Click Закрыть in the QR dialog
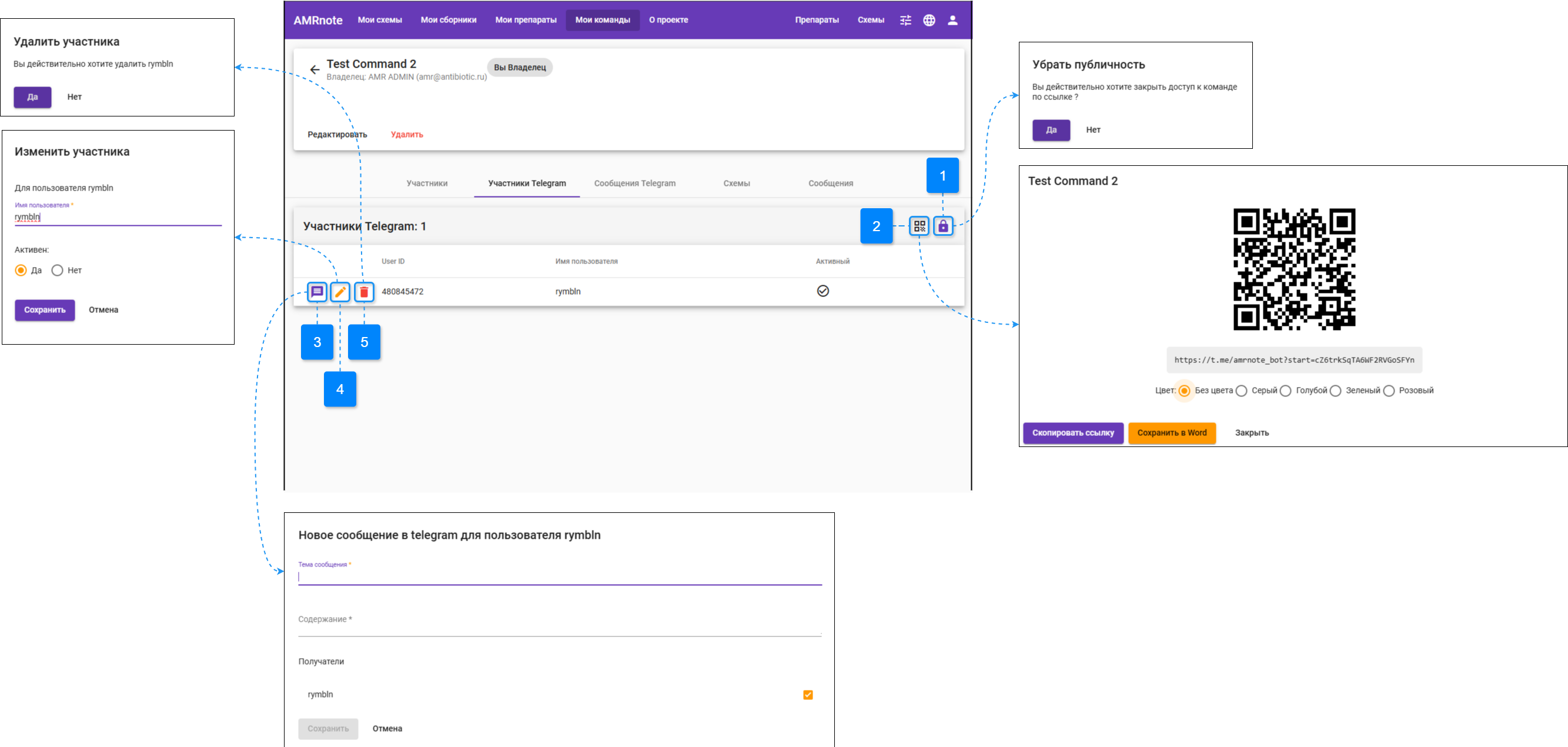 tap(1252, 433)
